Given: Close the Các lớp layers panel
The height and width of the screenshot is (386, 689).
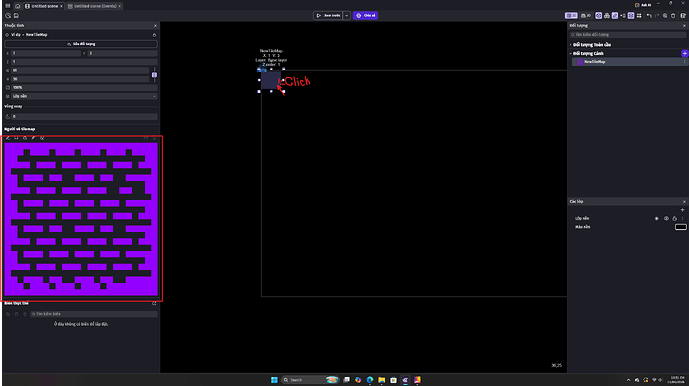Looking at the screenshot, I should pyautogui.click(x=684, y=201).
